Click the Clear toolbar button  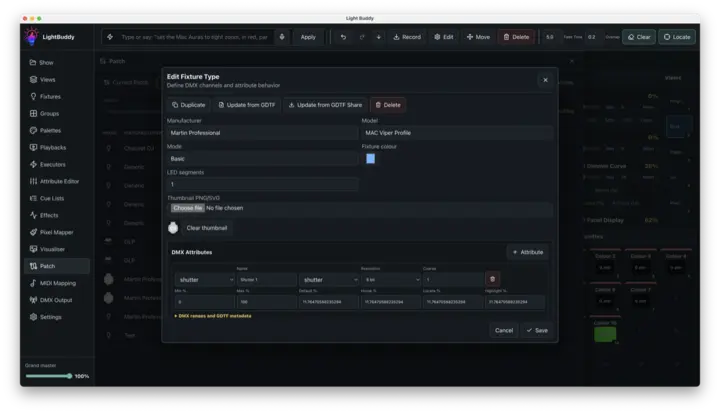639,37
